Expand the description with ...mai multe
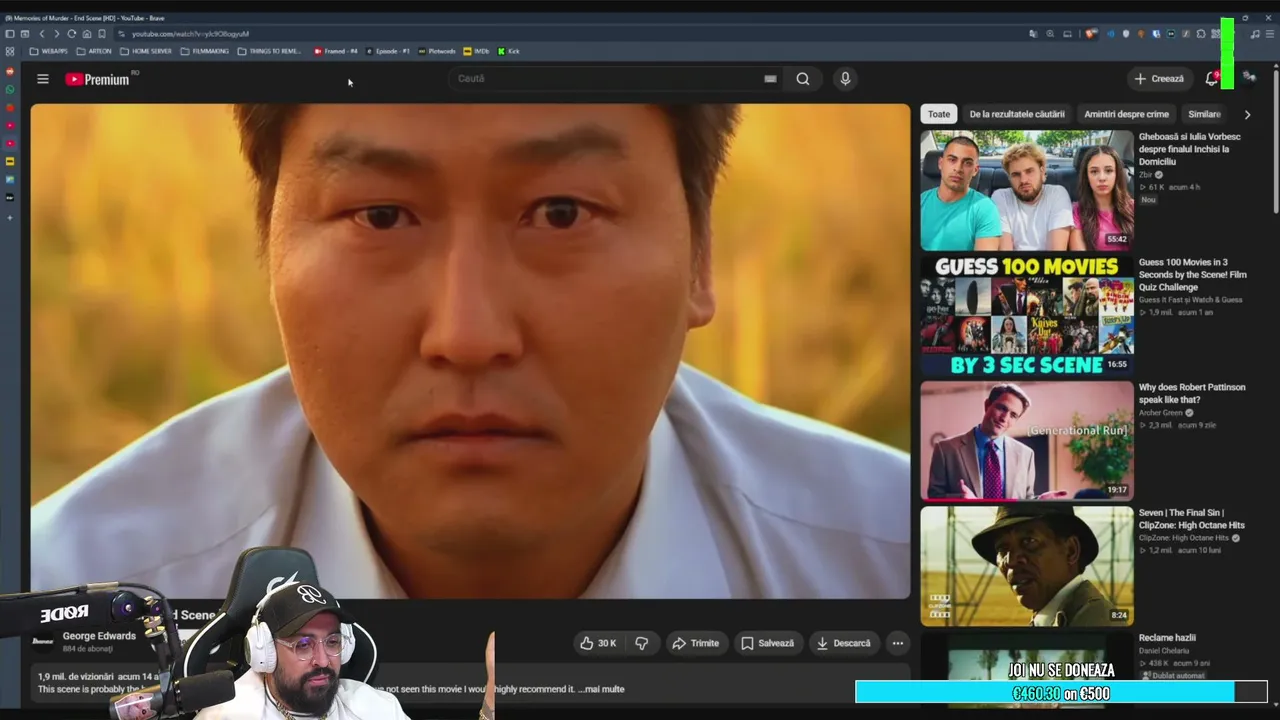 click(x=601, y=689)
